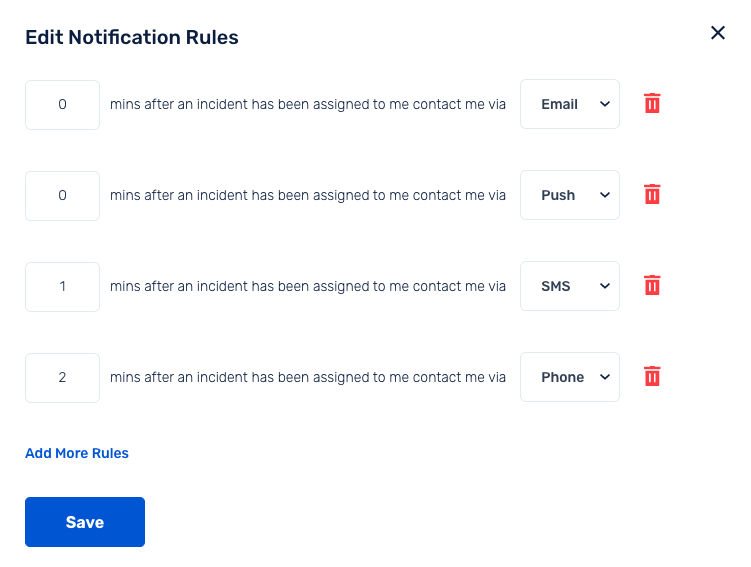Click the minutes field for Email rule

point(62,105)
